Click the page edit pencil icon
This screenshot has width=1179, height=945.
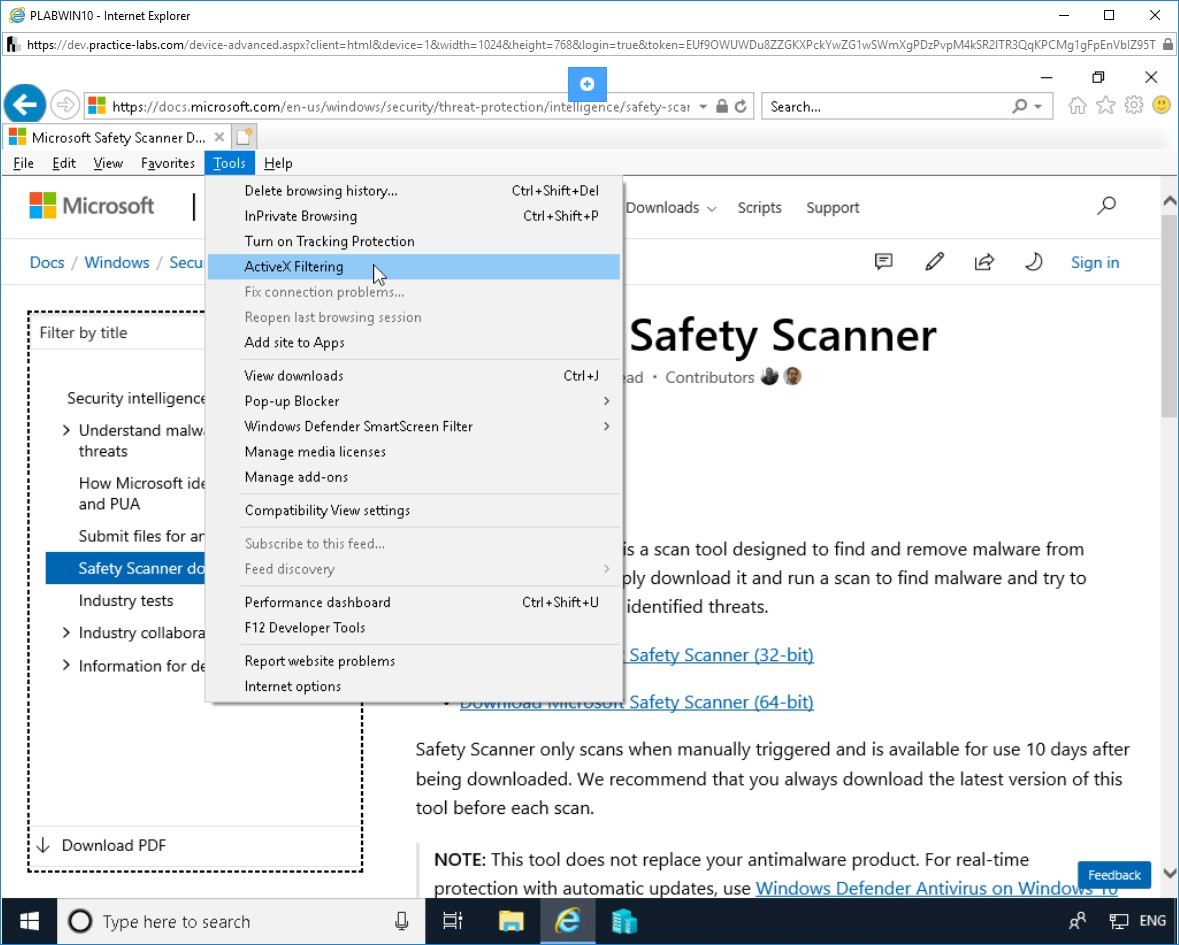click(x=935, y=262)
